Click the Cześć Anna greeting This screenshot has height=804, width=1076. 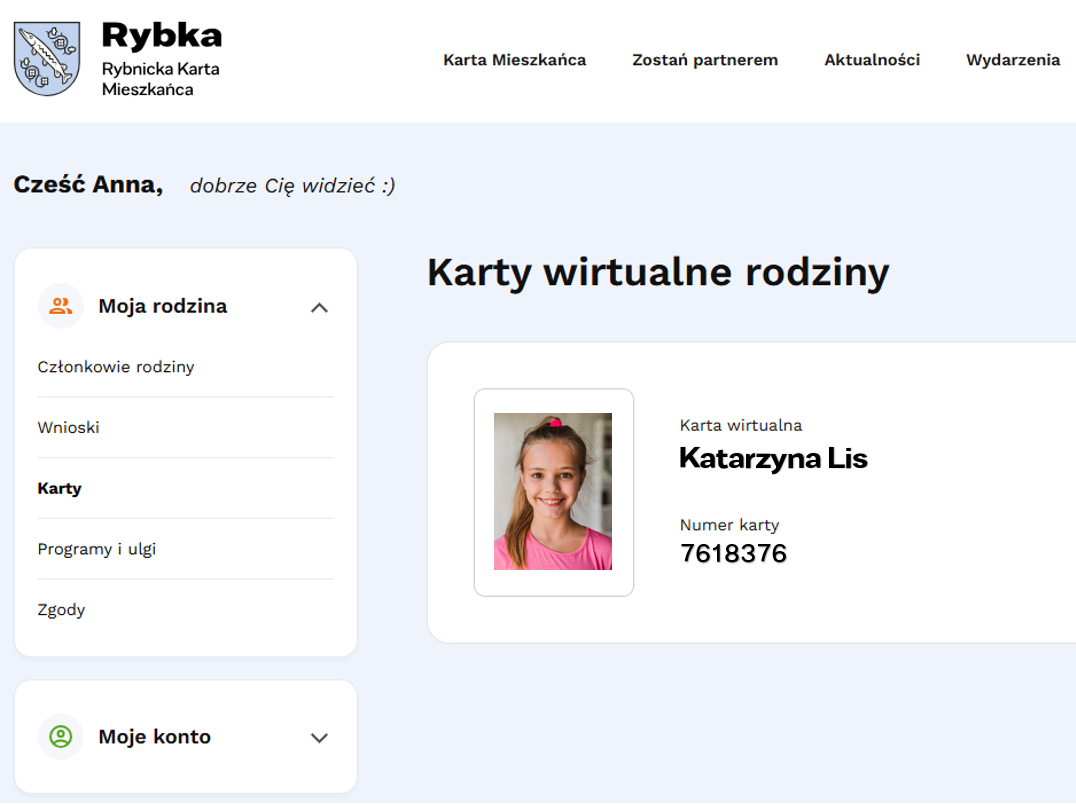point(89,185)
